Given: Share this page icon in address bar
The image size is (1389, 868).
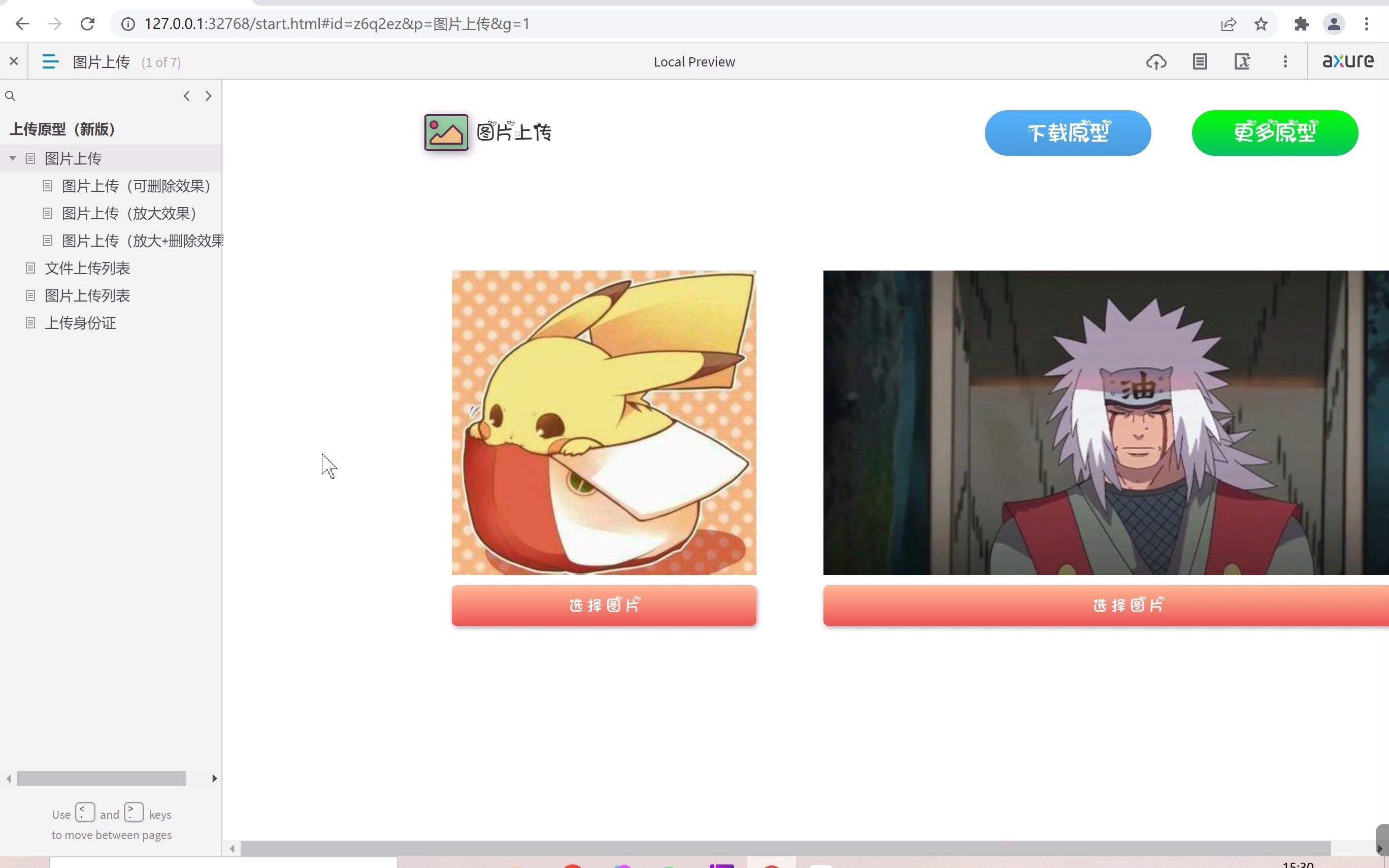Looking at the screenshot, I should click(1228, 24).
